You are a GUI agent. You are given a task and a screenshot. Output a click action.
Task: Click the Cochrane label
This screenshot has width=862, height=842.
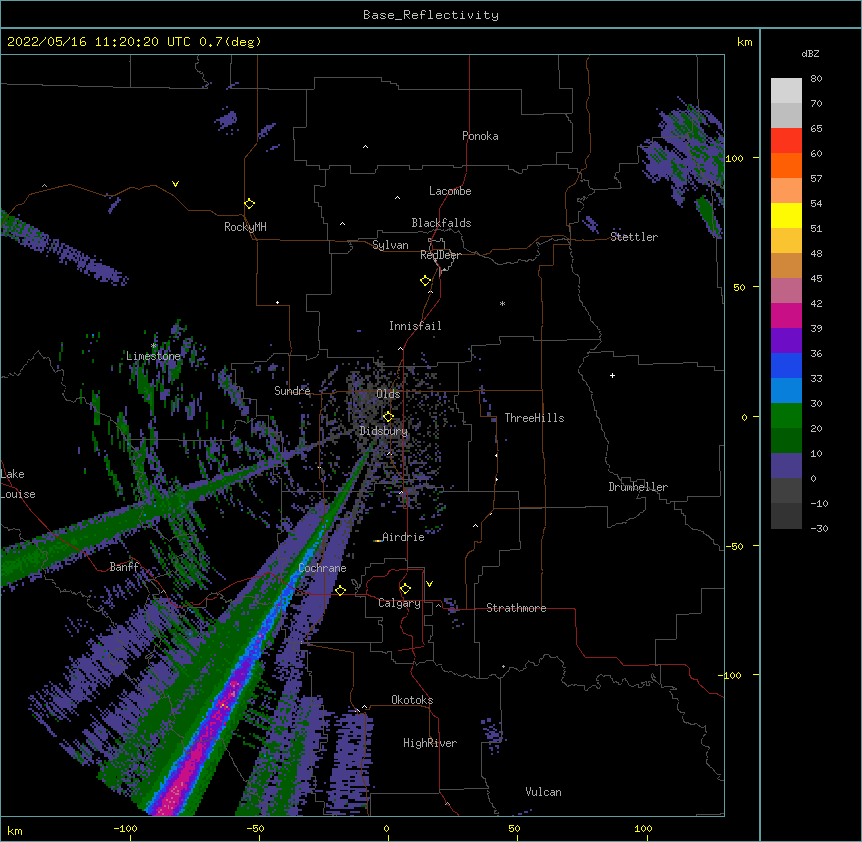pyautogui.click(x=322, y=568)
